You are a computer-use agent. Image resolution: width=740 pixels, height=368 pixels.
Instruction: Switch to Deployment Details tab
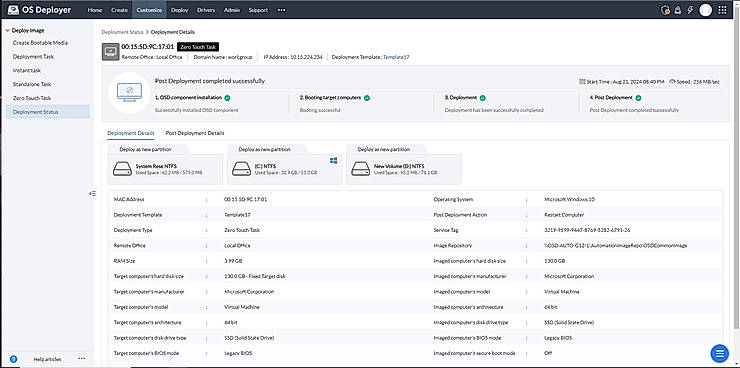131,133
